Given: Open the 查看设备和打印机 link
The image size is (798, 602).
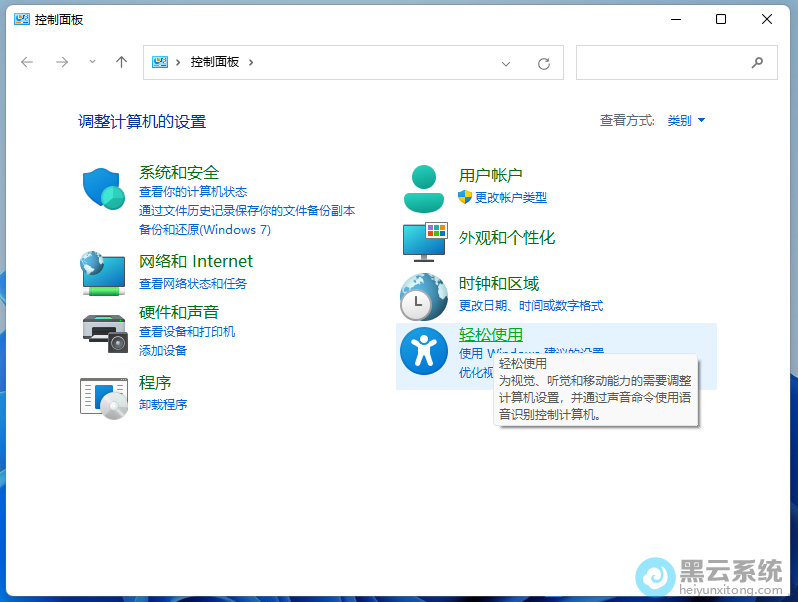Looking at the screenshot, I should coord(187,332).
